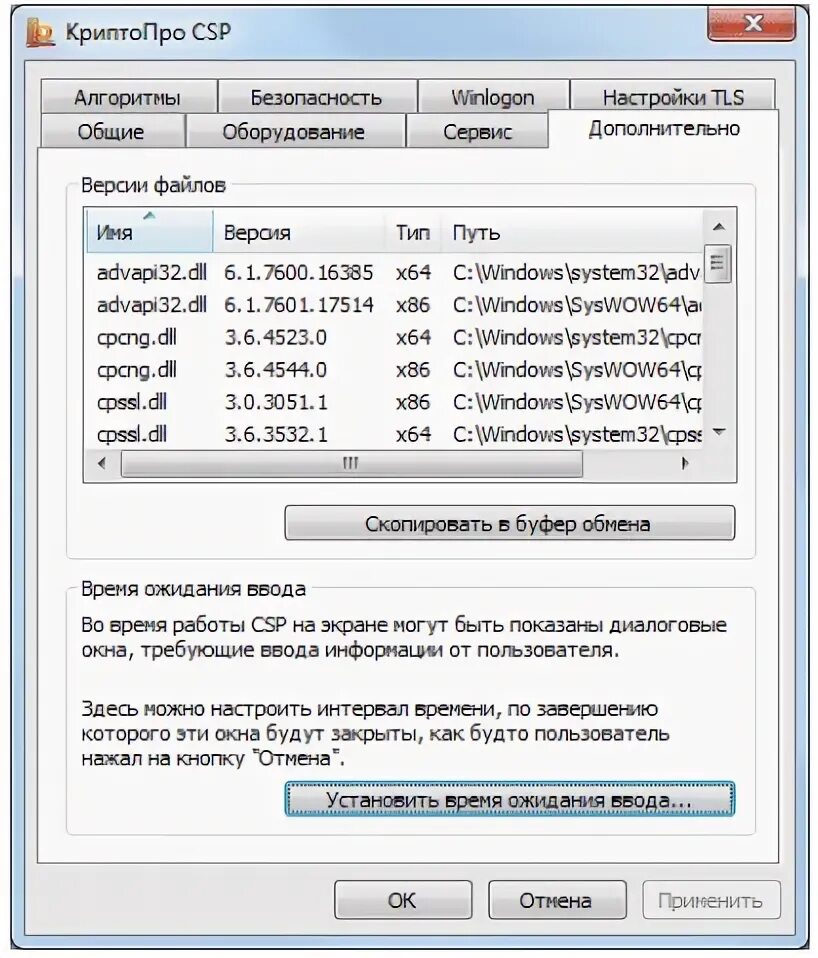Sort file list by Имя column
818x958 pixels.
[150, 232]
